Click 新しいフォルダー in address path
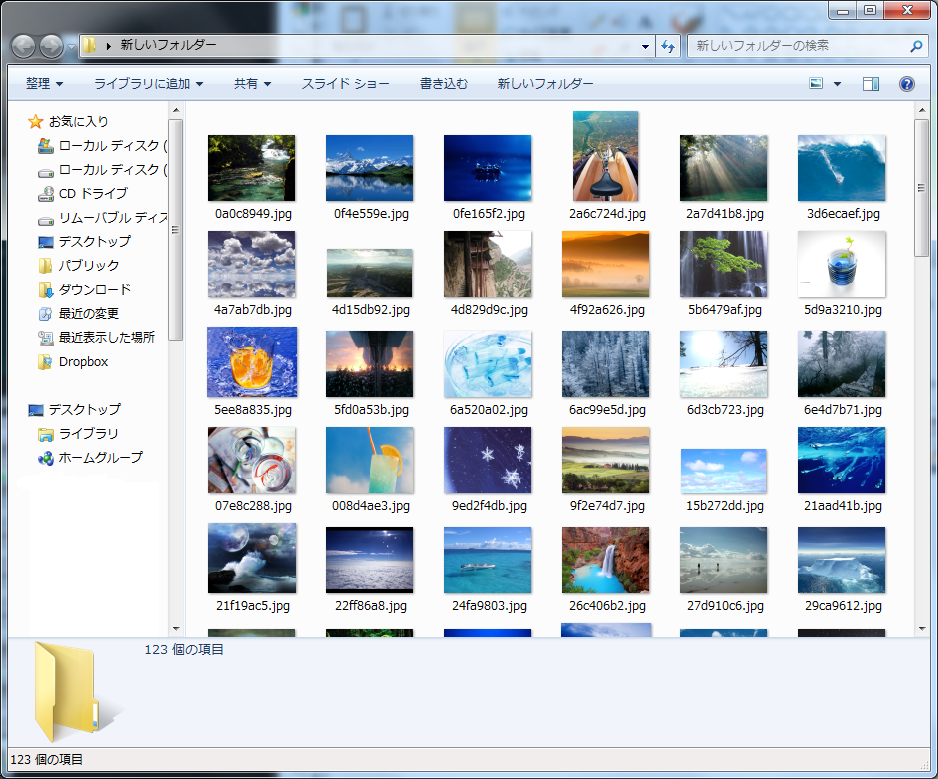The width and height of the screenshot is (938, 779). 168,45
